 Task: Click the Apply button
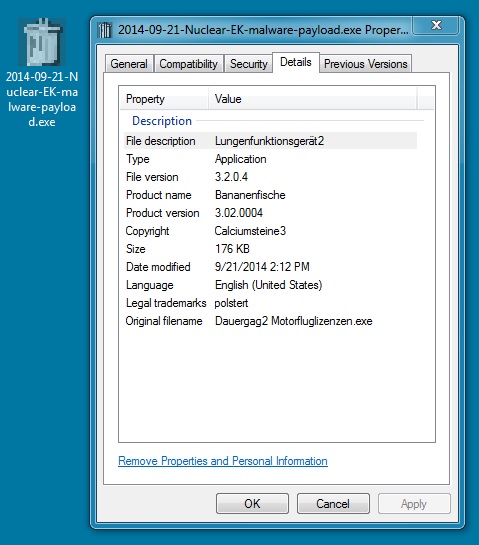tap(414, 504)
